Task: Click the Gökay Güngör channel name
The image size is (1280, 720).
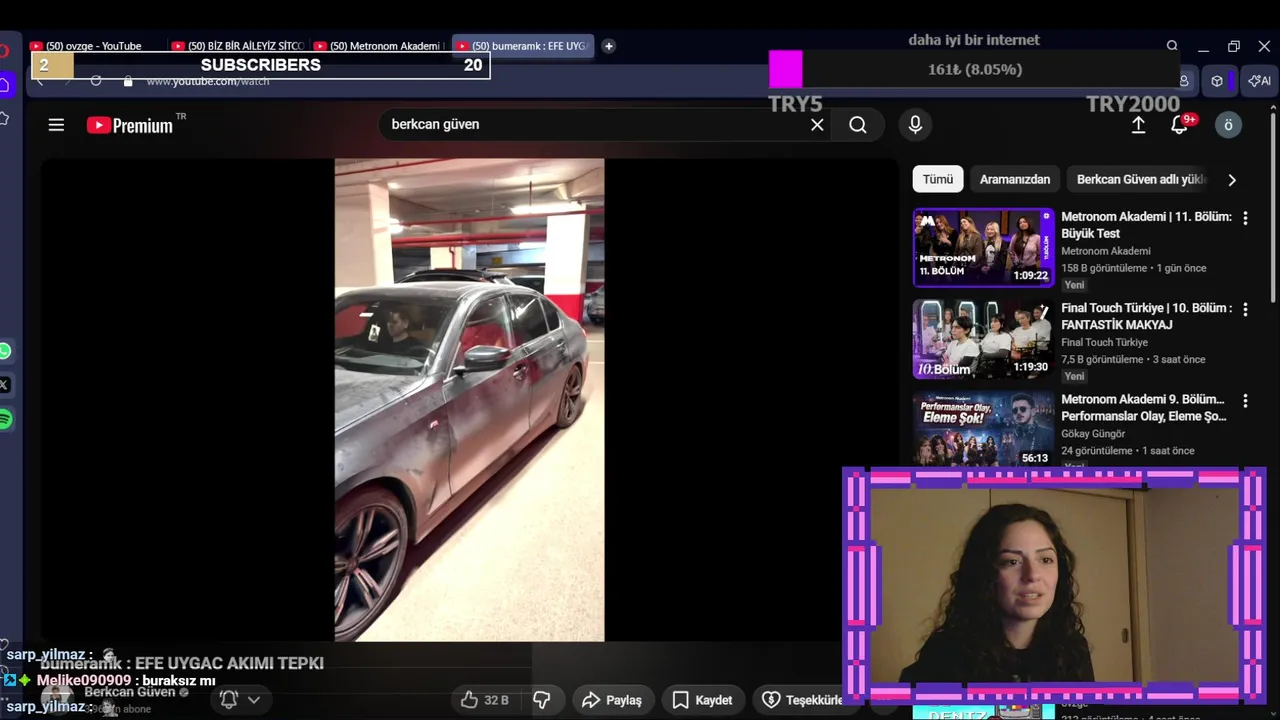Action: tap(1093, 434)
